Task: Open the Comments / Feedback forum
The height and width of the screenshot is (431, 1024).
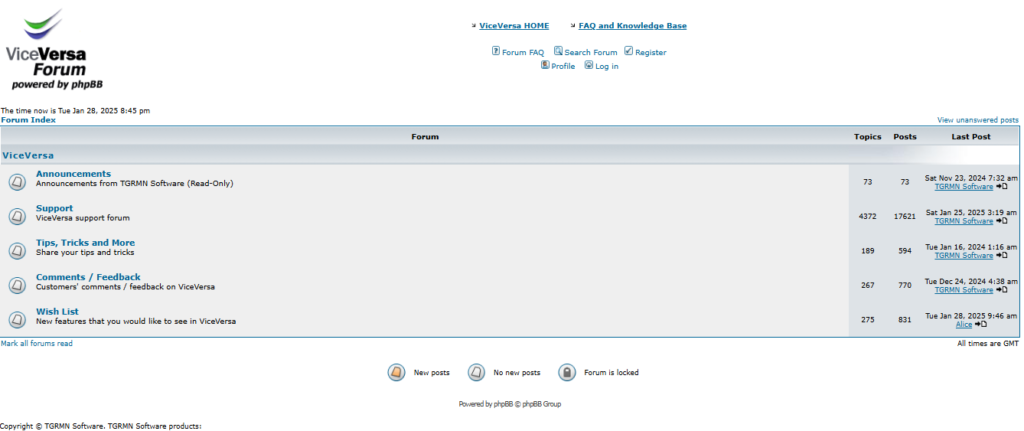Action: pos(88,277)
